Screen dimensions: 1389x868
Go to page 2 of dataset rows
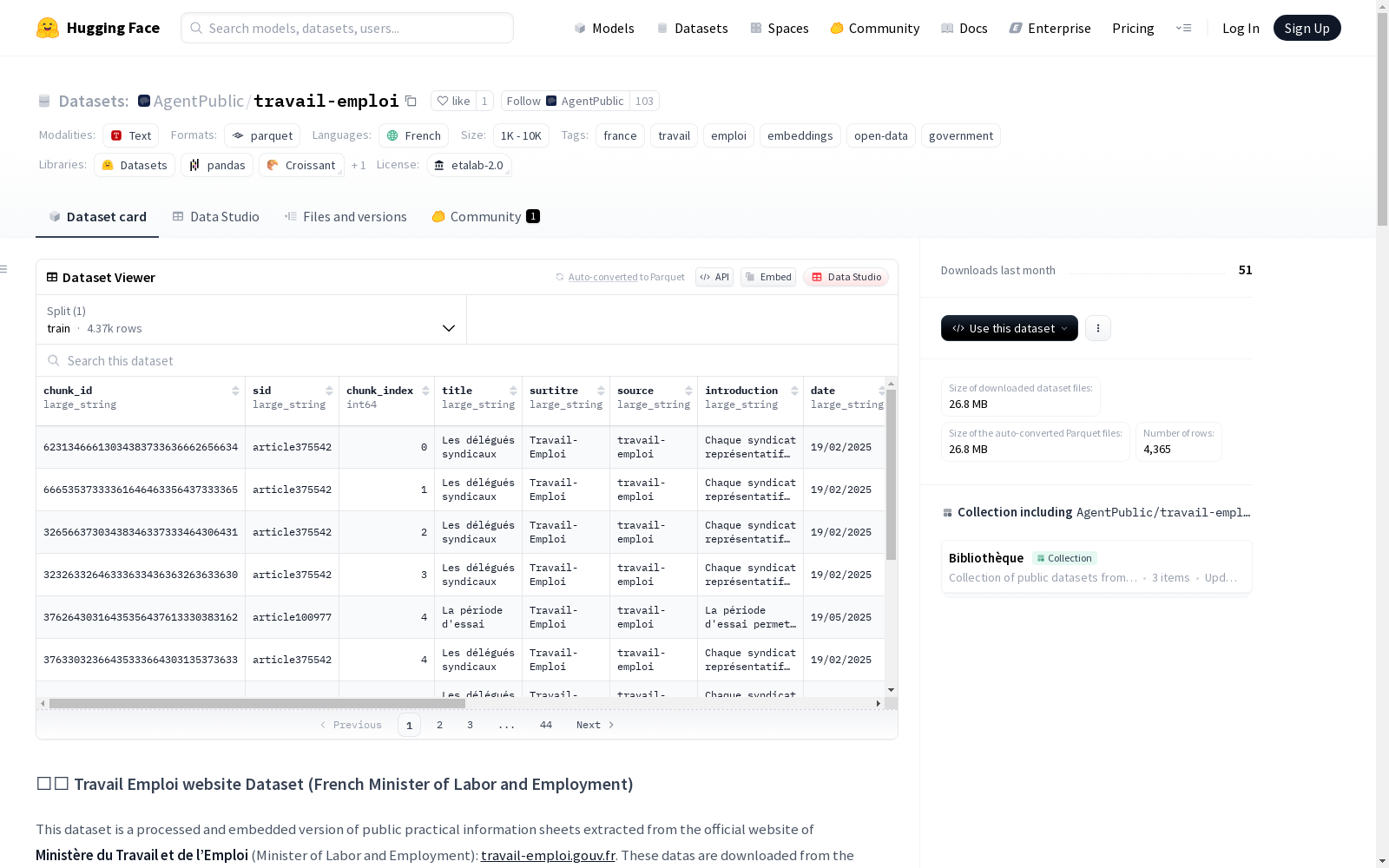440,725
